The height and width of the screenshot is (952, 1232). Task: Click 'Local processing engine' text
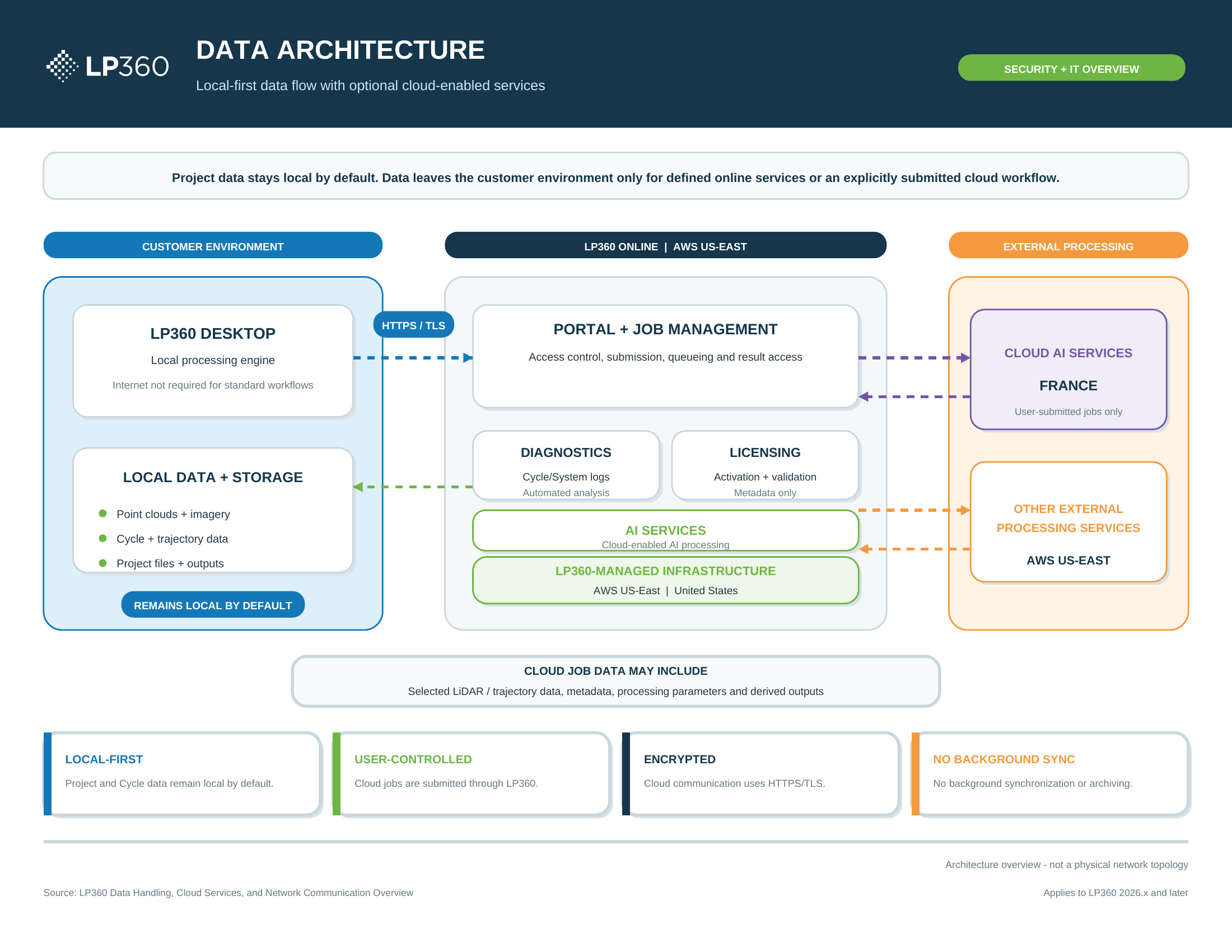[x=213, y=360]
